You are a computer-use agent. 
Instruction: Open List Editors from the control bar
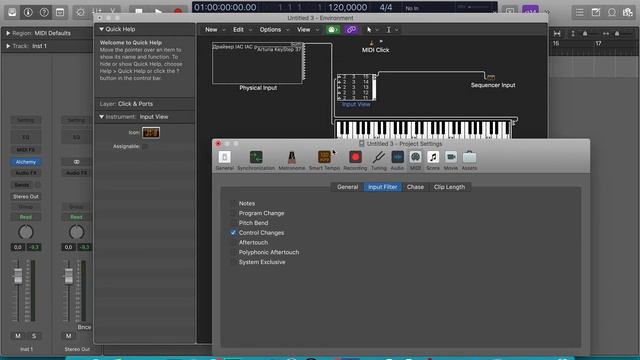[x=580, y=12]
